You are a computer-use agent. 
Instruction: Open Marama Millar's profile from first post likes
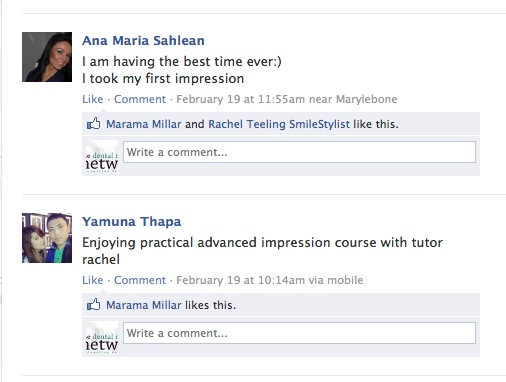click(x=144, y=124)
